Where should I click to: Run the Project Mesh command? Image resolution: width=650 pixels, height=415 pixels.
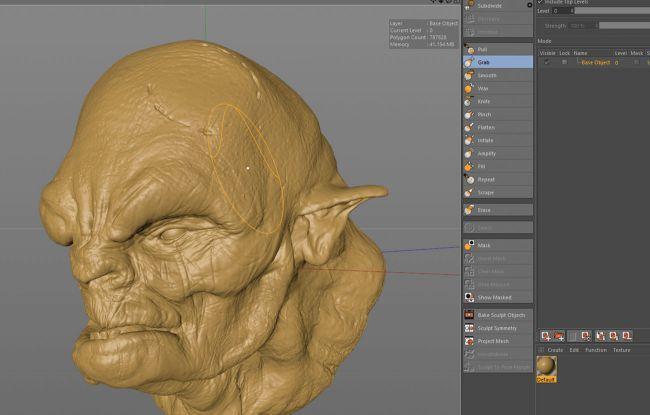[497, 341]
